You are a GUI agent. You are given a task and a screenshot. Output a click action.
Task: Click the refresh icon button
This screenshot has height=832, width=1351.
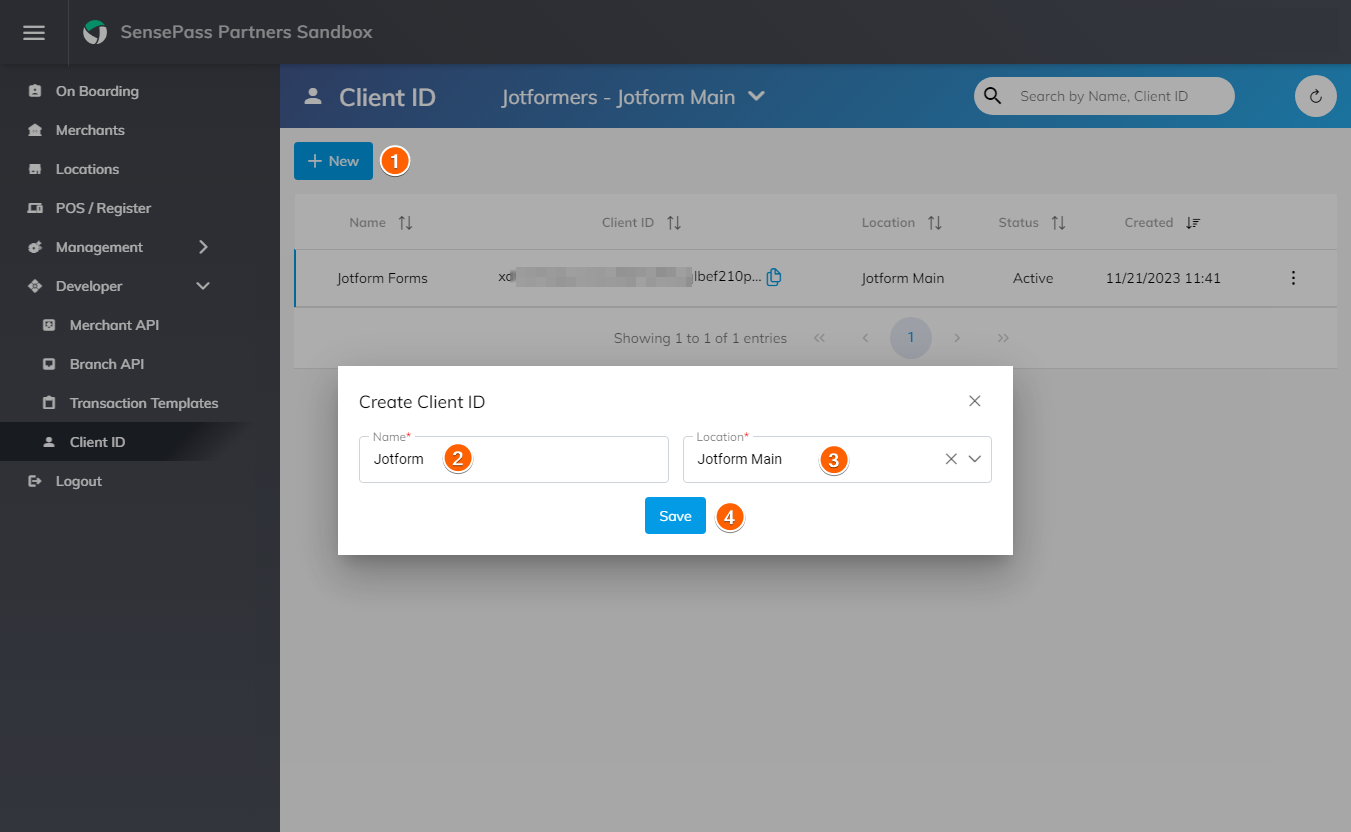[1315, 96]
